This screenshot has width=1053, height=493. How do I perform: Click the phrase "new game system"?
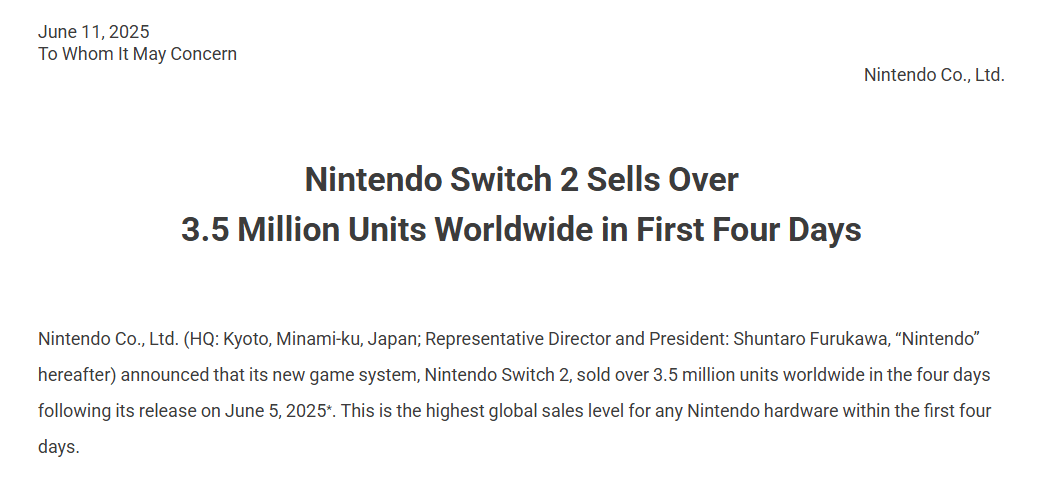(x=359, y=375)
